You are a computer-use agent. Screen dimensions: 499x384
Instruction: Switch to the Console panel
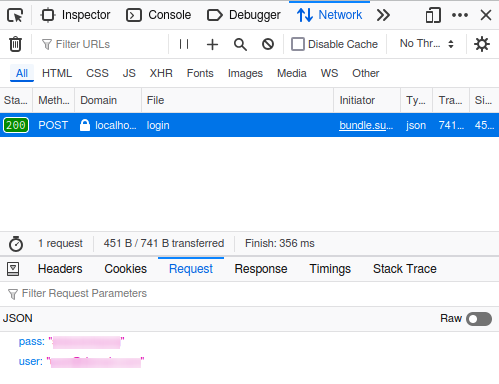coord(159,15)
